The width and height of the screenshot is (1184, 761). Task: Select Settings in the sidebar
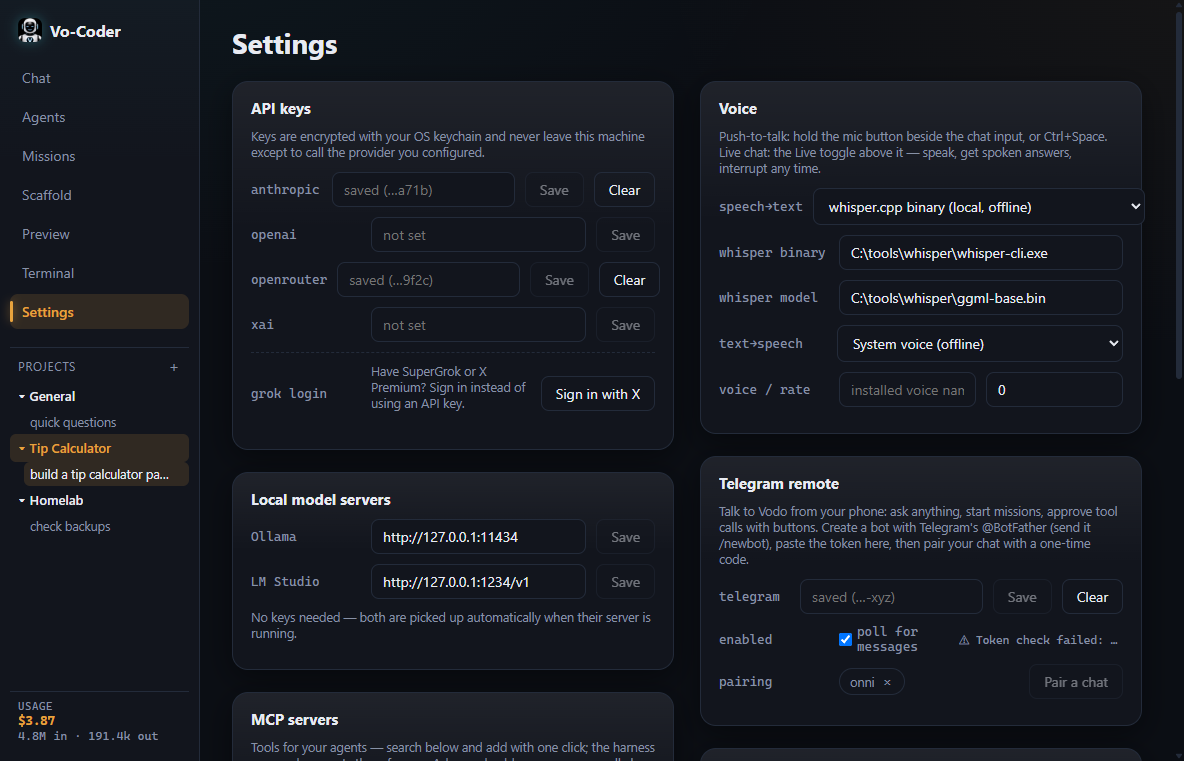click(x=99, y=312)
